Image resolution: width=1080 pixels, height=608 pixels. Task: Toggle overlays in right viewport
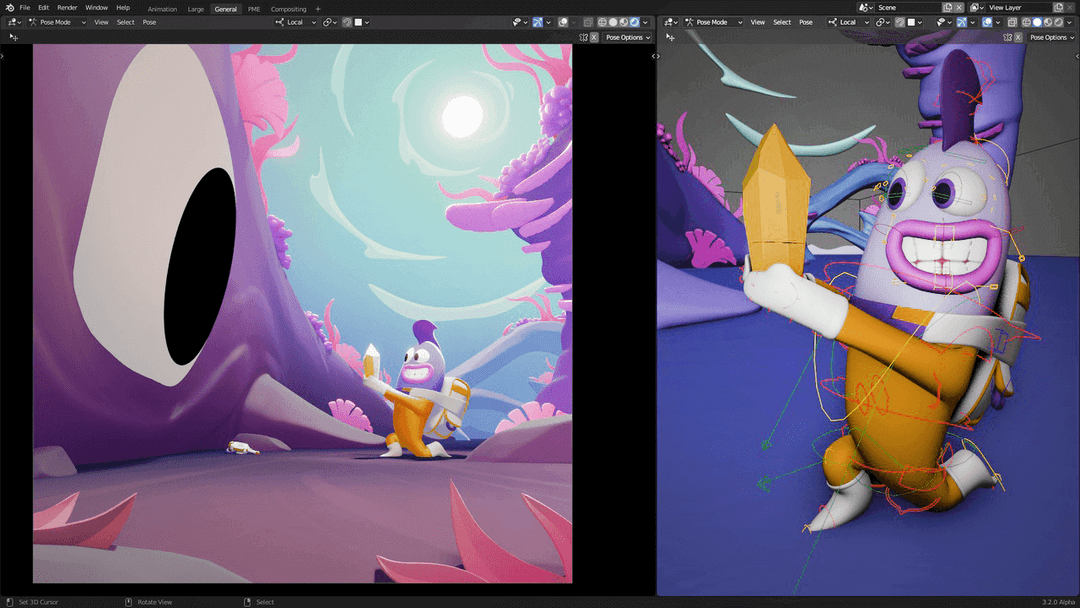click(x=987, y=22)
